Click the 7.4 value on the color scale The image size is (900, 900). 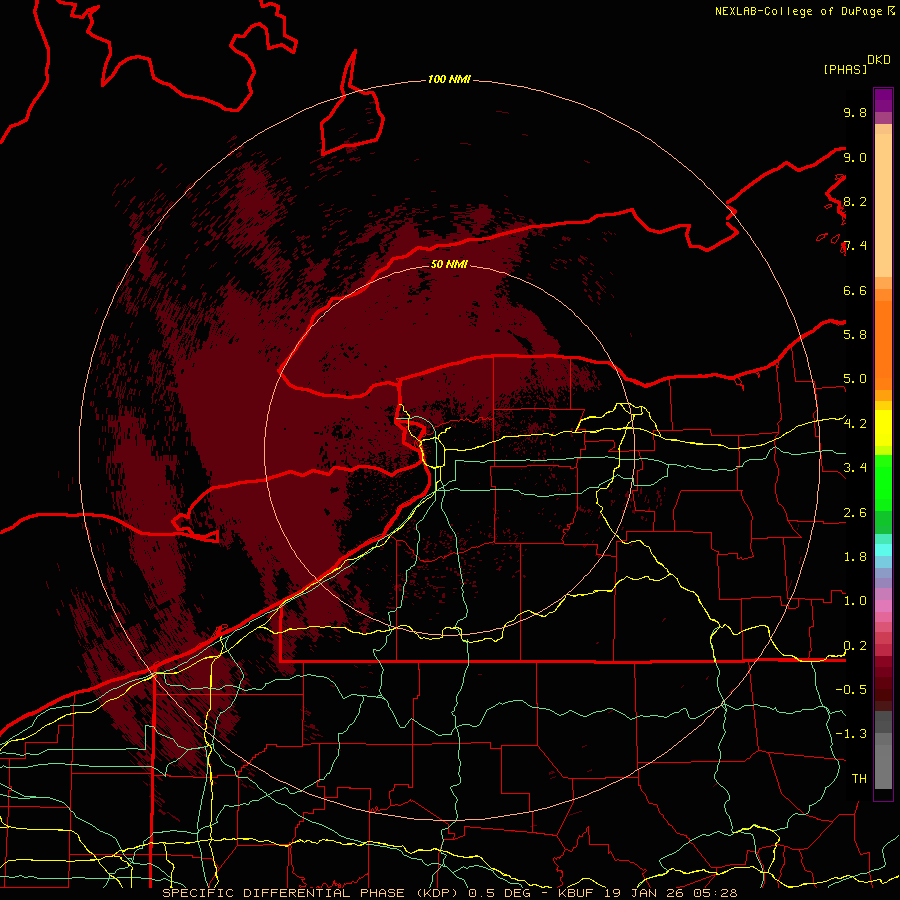tap(855, 246)
